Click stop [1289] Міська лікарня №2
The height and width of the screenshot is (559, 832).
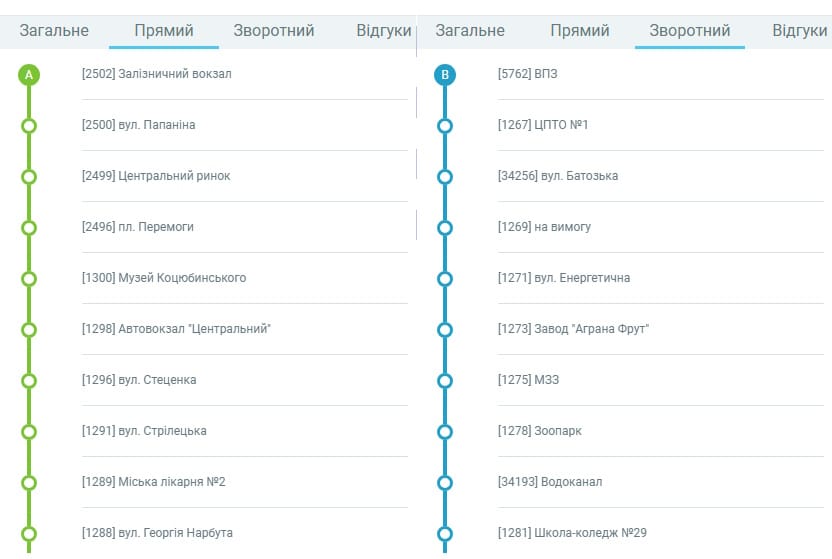154,482
